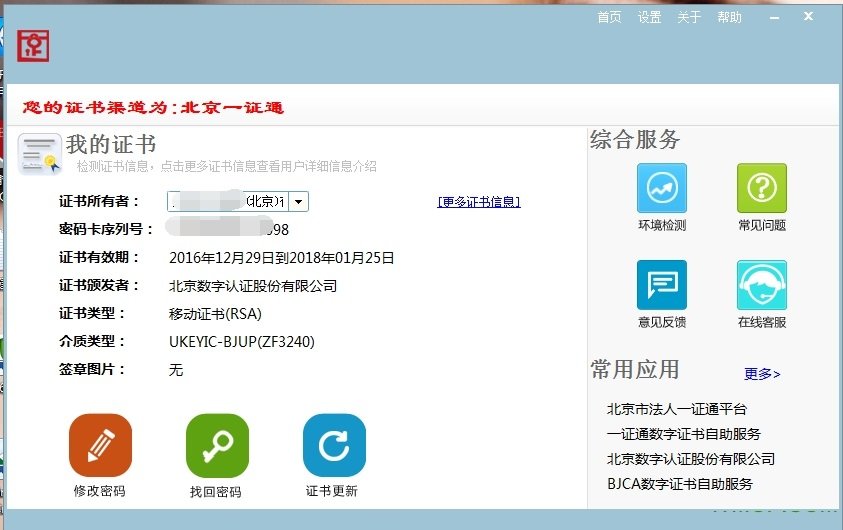Open 一证通数字证书自助服务 link
This screenshot has width=843, height=530.
tap(683, 434)
